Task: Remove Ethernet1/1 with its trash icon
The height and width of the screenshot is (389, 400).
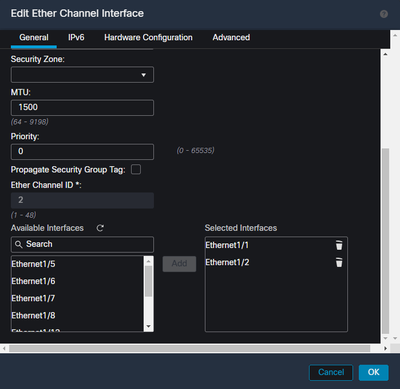Action: click(x=339, y=245)
